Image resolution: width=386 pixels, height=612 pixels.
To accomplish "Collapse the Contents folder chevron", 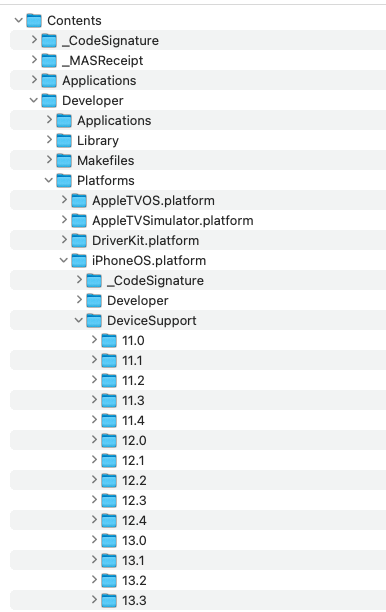I will click(18, 20).
